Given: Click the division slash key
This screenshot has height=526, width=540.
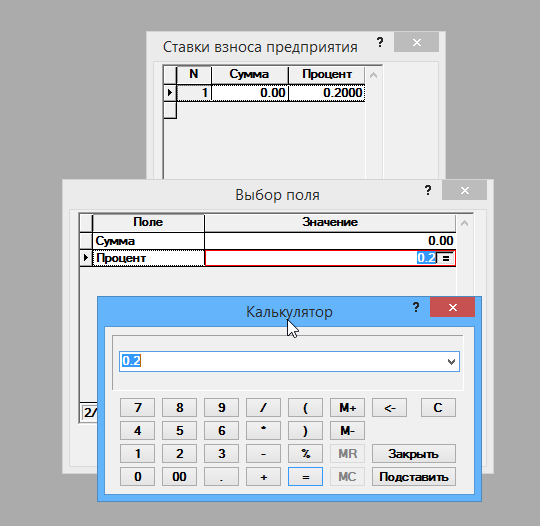Looking at the screenshot, I should click(x=263, y=408).
